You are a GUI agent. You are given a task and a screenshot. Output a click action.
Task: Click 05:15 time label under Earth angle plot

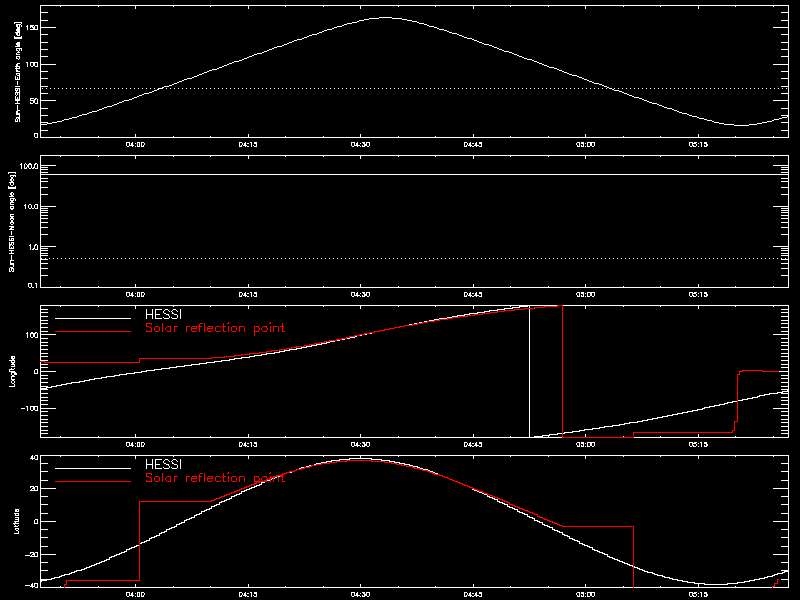pyautogui.click(x=698, y=144)
